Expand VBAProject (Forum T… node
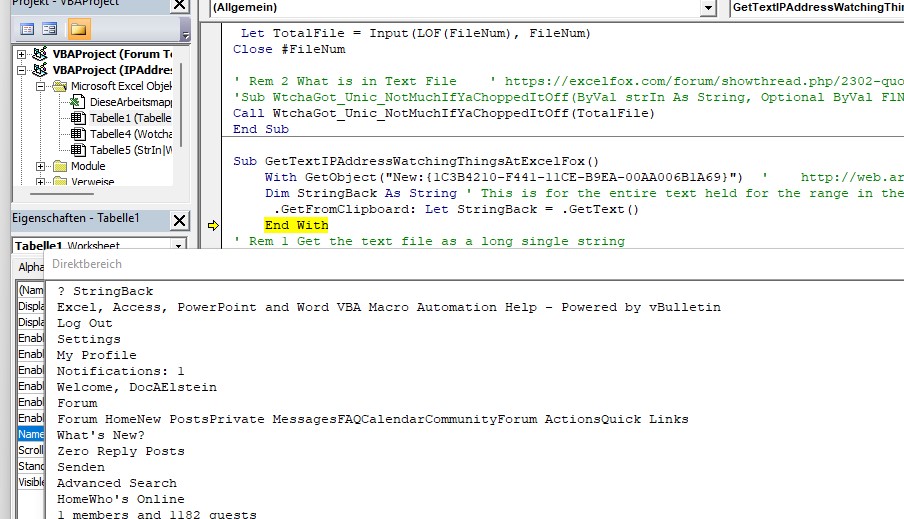The image size is (904, 519). tap(22, 54)
